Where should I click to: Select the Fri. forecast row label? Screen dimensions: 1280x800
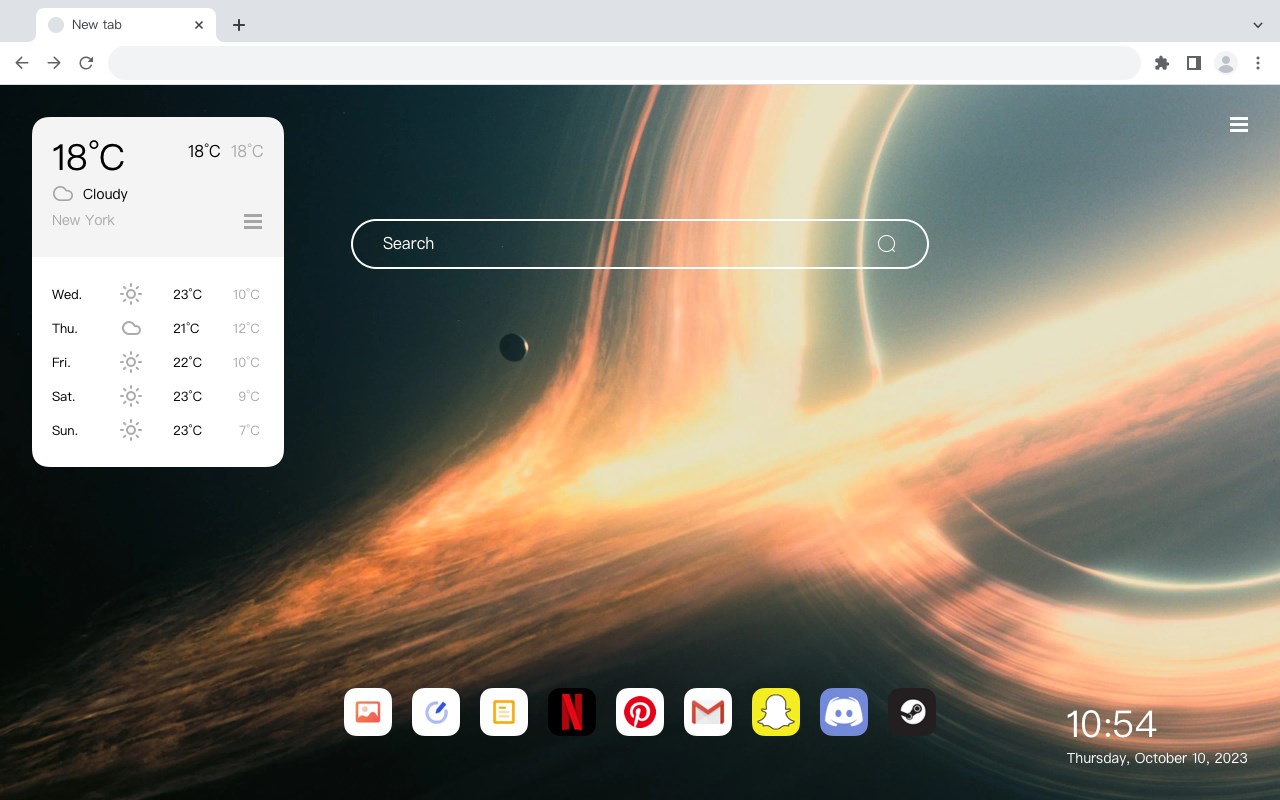[x=61, y=362]
